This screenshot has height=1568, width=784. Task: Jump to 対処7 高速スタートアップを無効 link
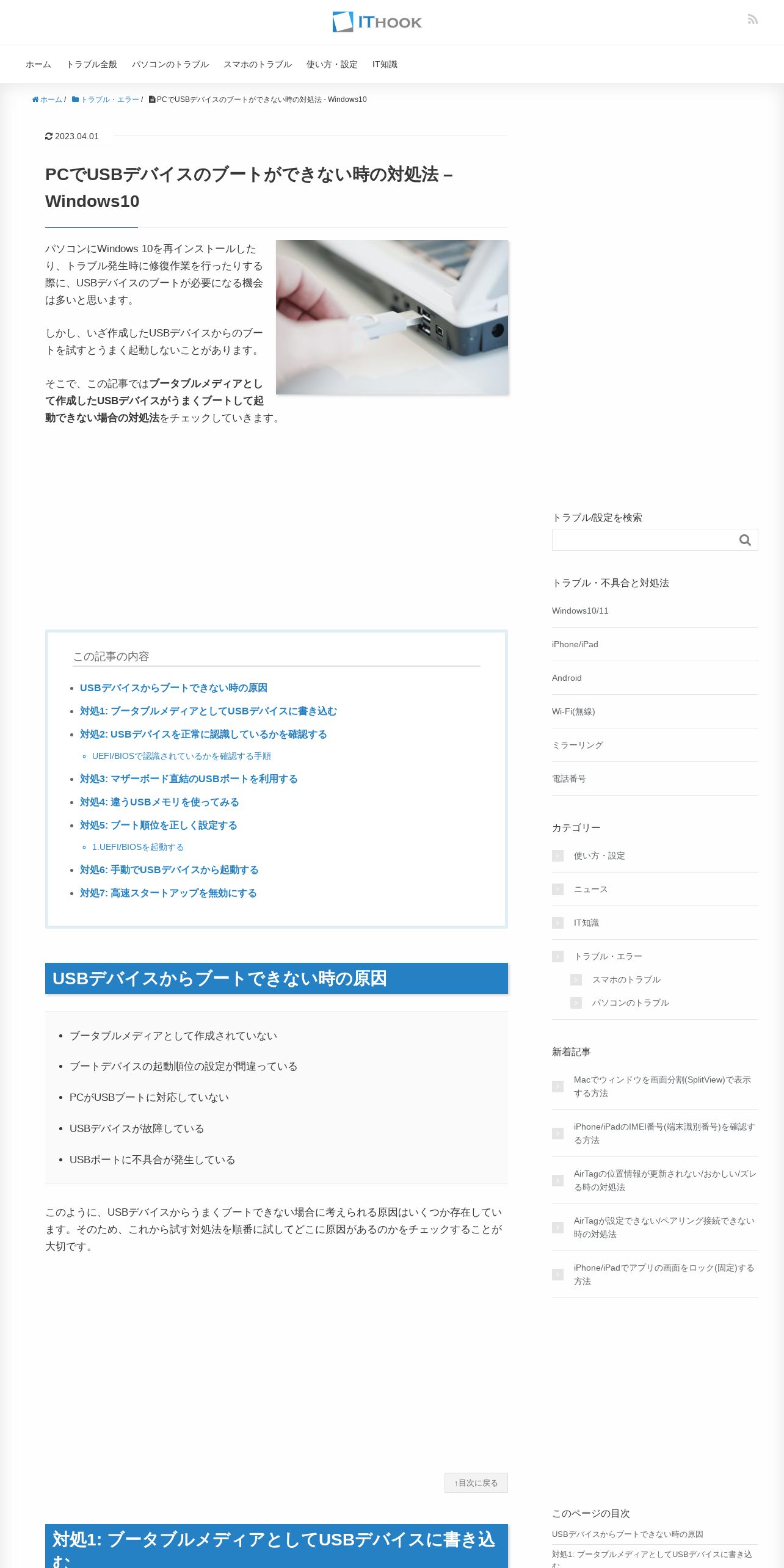click(x=168, y=893)
